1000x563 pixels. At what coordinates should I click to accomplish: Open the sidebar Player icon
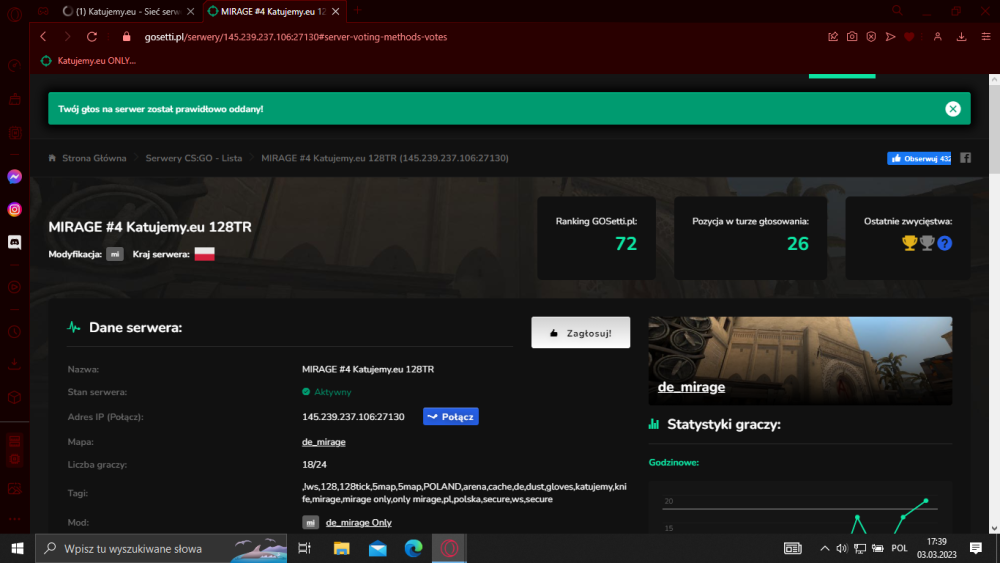pos(14,287)
